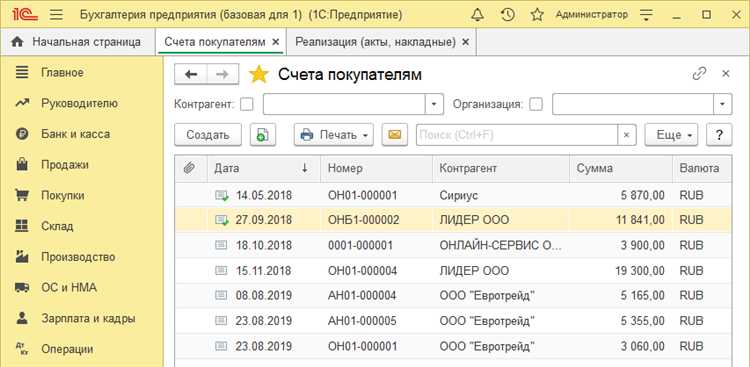Toggle favorite star next to Счета покупателям

[x=259, y=75]
